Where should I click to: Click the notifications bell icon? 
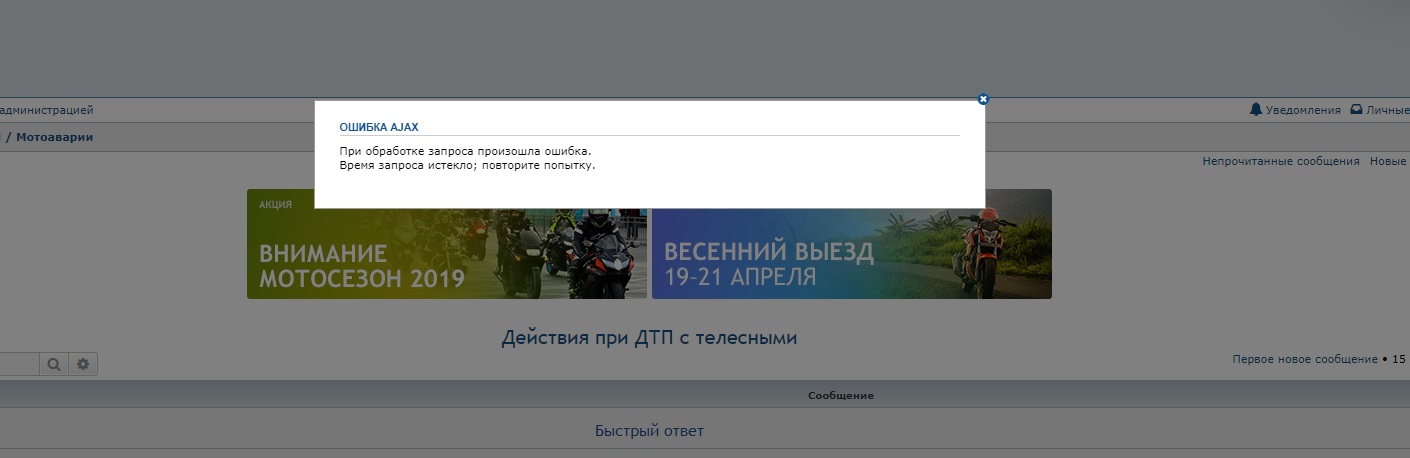tap(1255, 110)
